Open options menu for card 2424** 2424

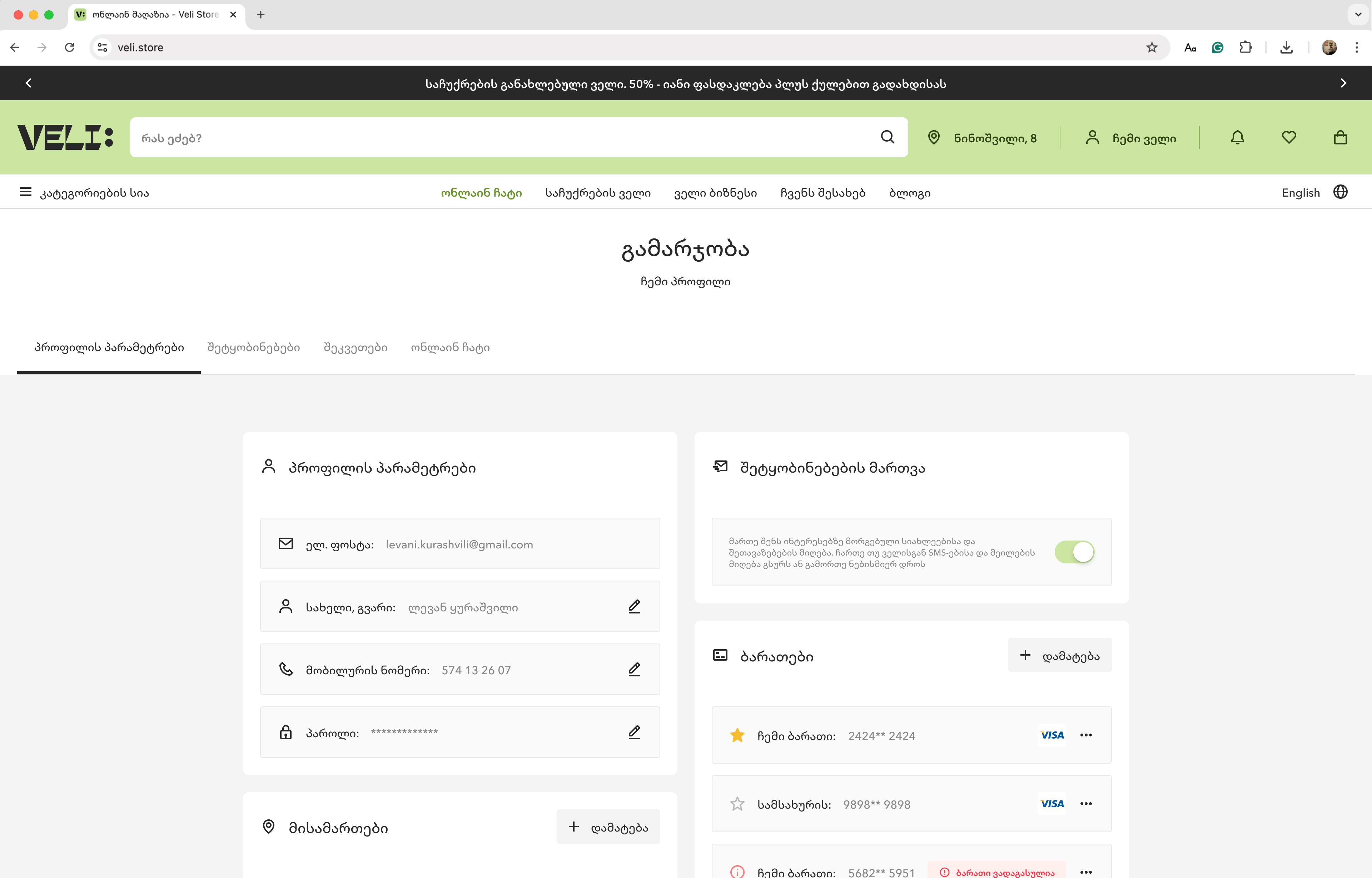pyautogui.click(x=1086, y=735)
